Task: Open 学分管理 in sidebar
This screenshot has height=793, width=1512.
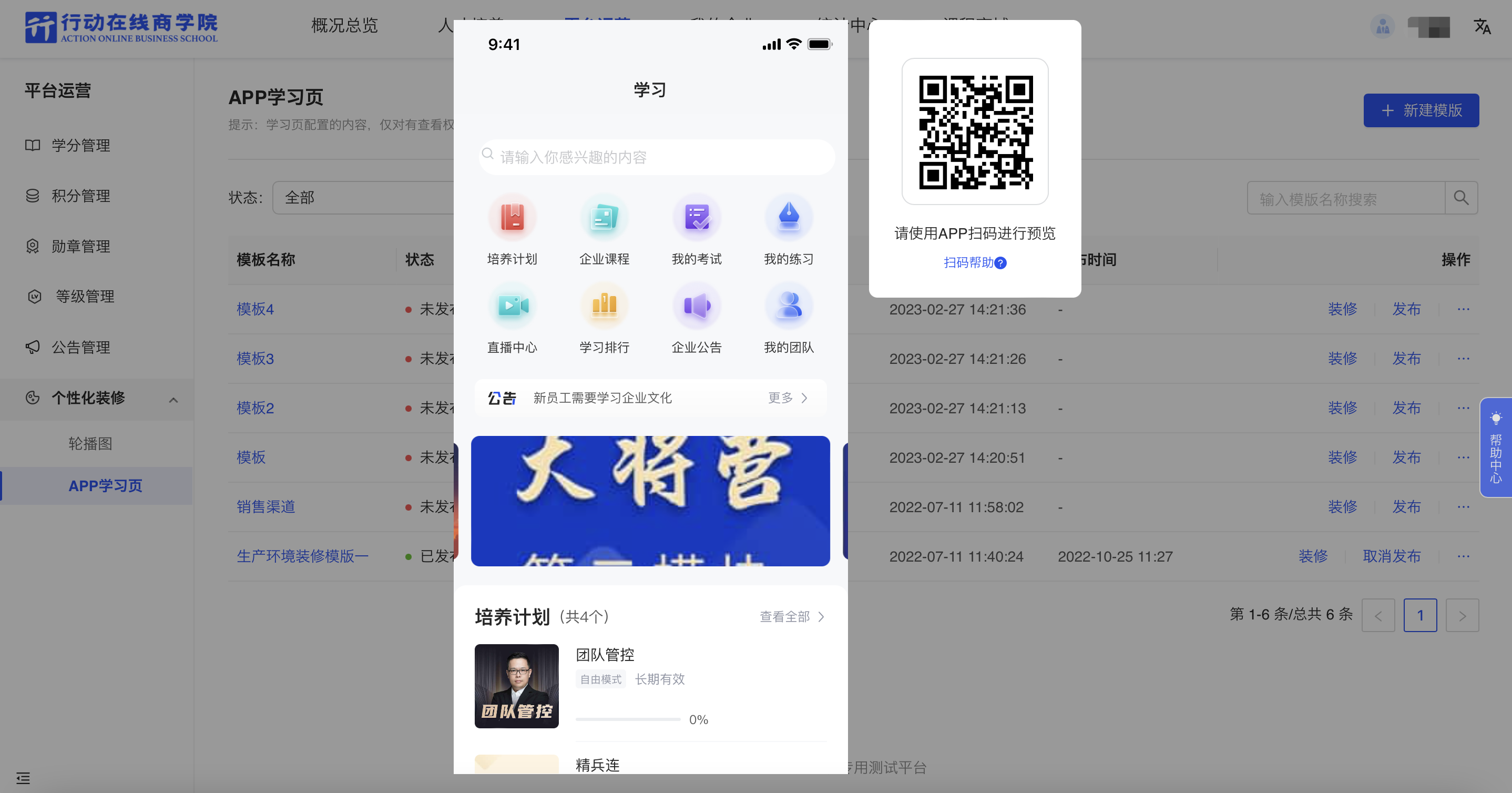Action: click(80, 146)
